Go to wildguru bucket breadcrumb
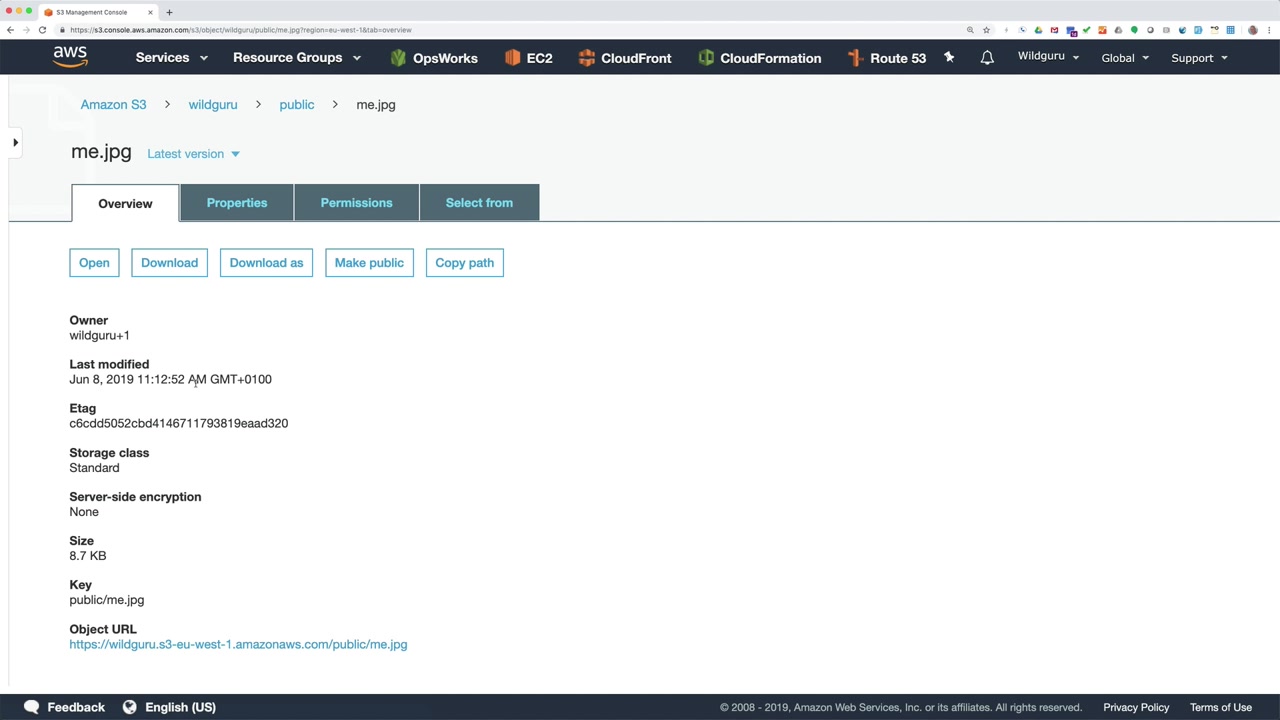 (213, 105)
